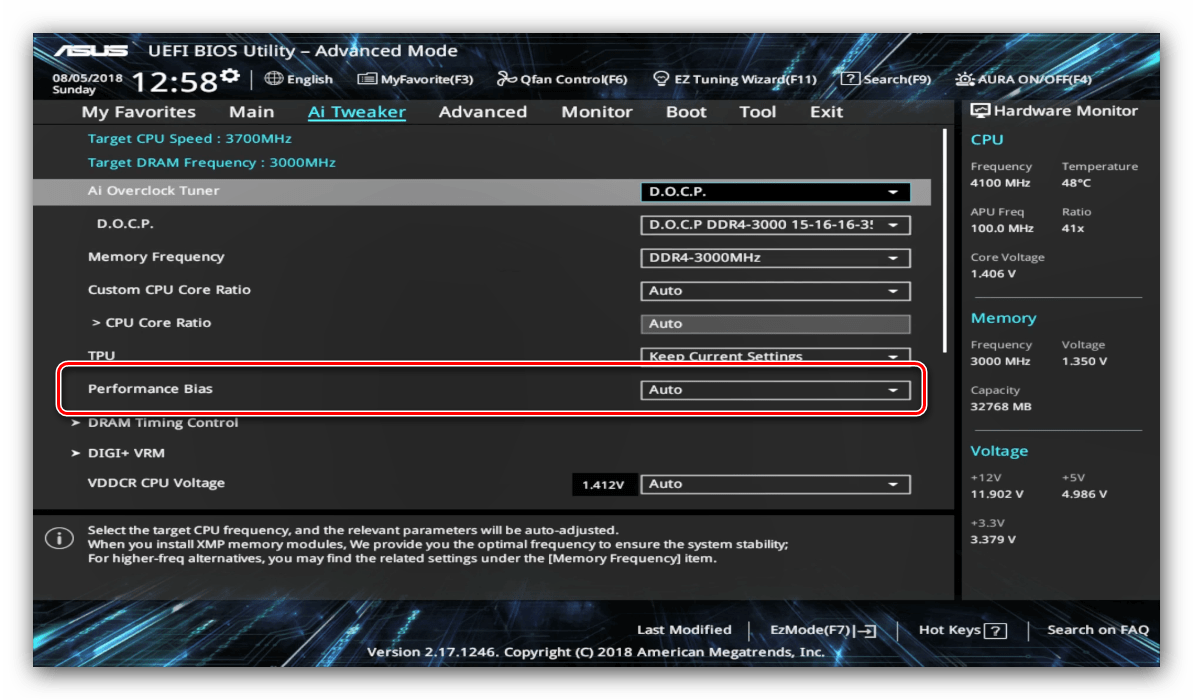1193x700 pixels.
Task: Open Ai Overclock Tuner dropdown
Action: 775,192
